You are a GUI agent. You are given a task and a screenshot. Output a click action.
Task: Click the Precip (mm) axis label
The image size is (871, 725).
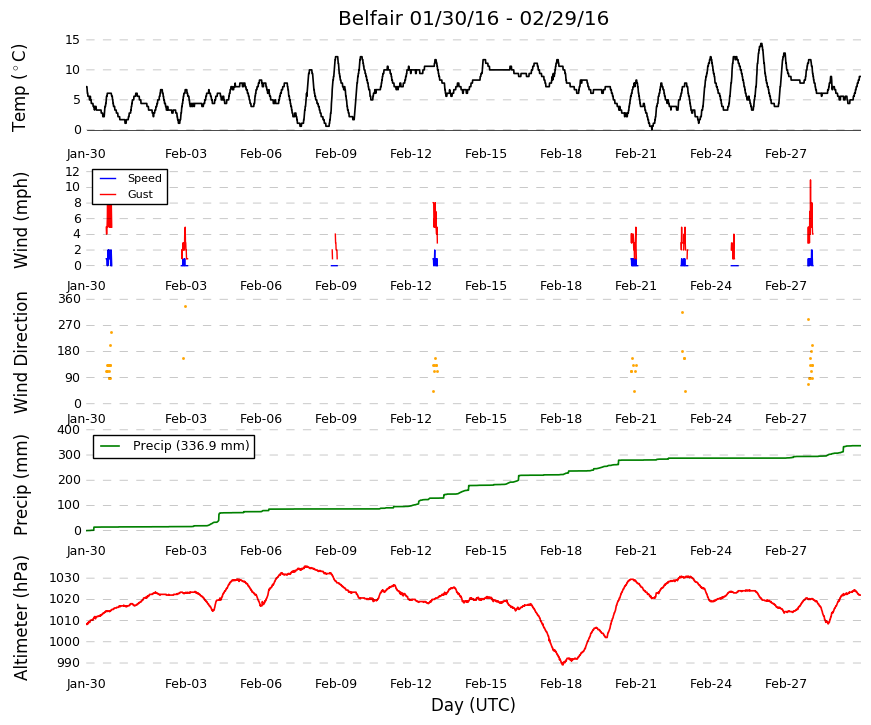tap(20, 485)
